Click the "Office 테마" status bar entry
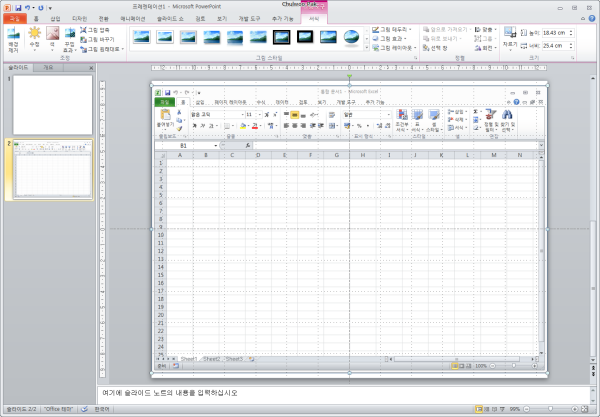 pos(58,409)
